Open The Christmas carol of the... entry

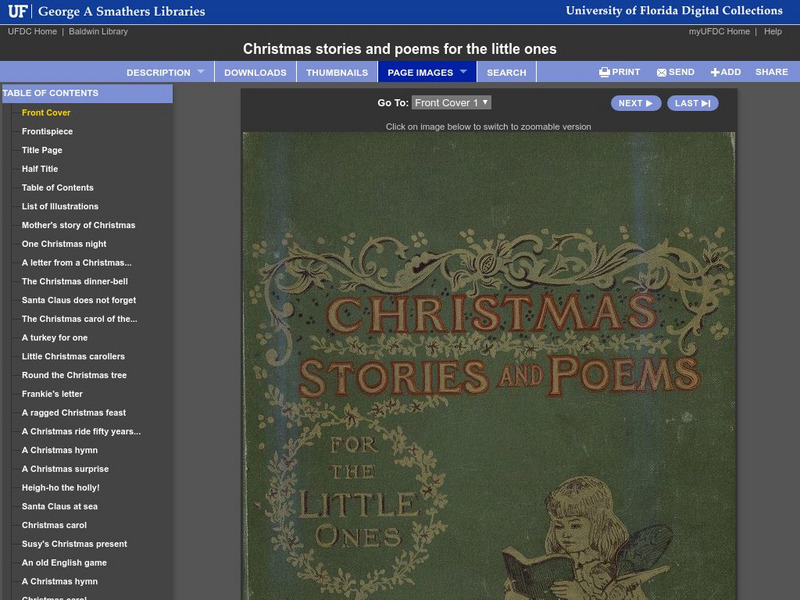tap(79, 319)
